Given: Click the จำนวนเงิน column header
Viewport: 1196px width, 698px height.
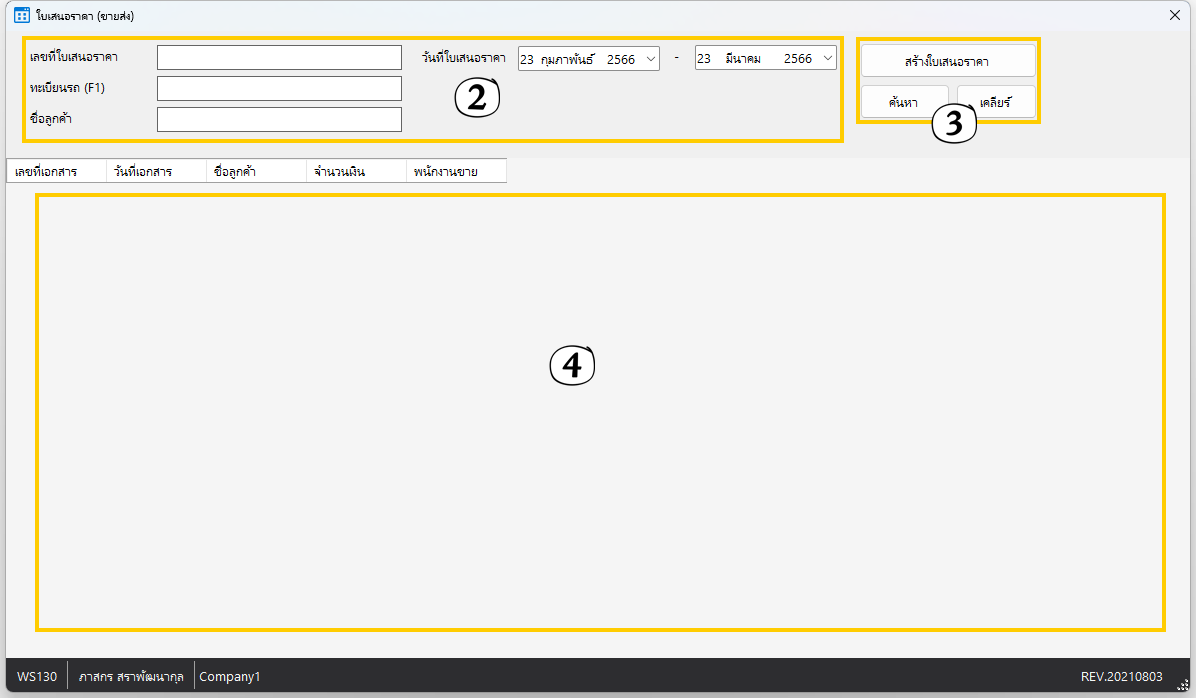Looking at the screenshot, I should tap(356, 172).
